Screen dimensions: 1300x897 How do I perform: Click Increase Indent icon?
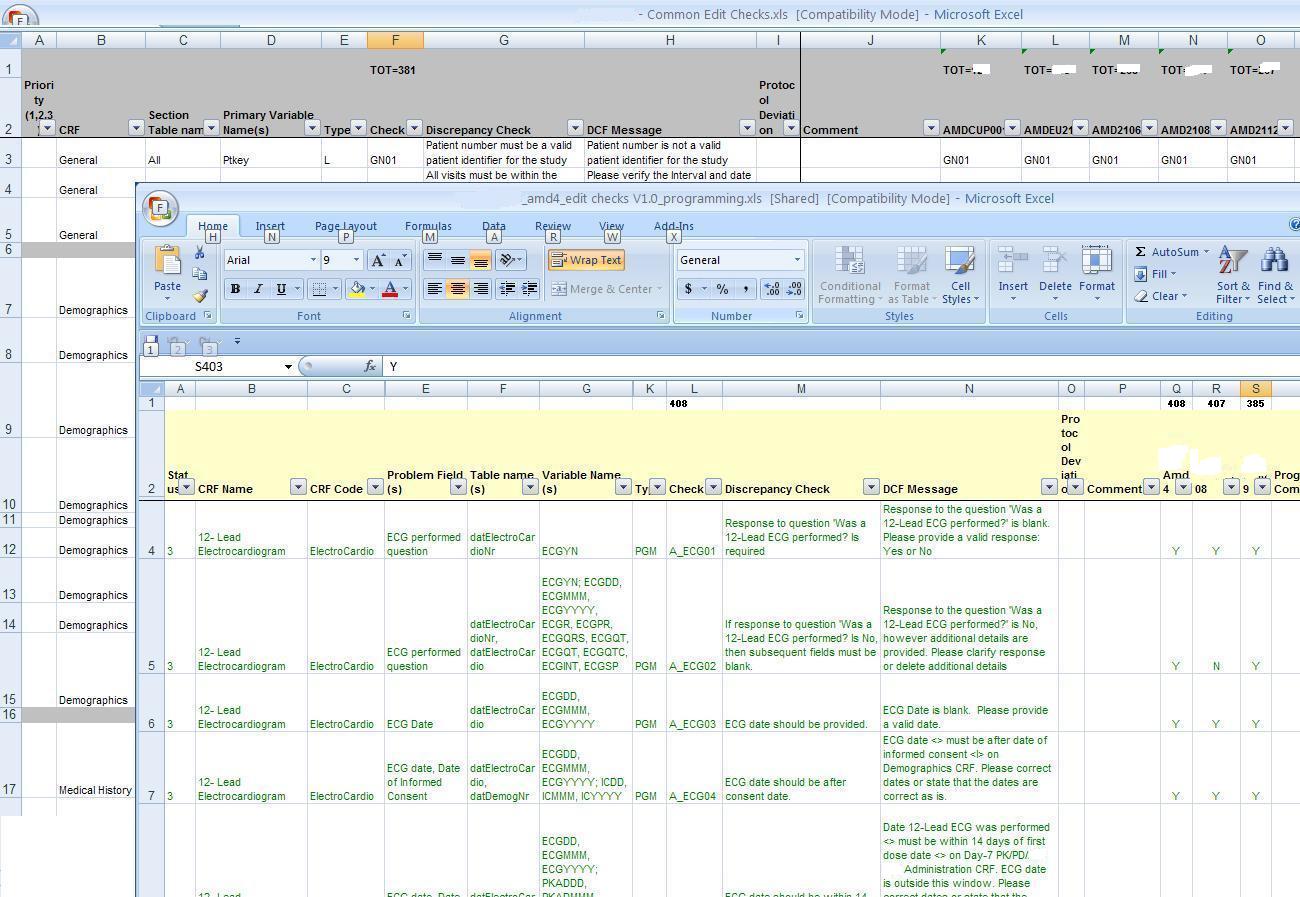(x=529, y=289)
